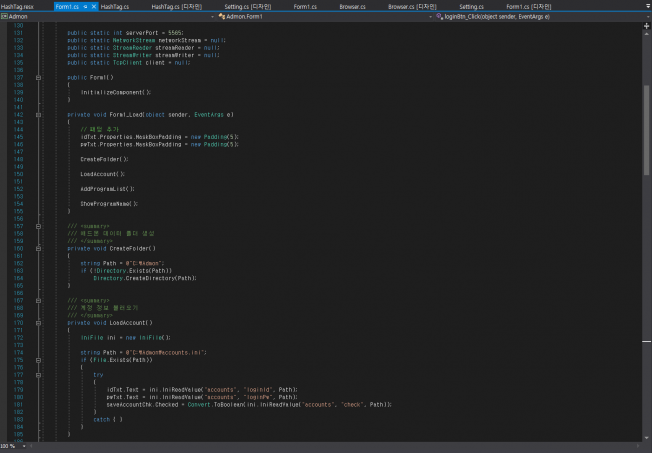Viewport: 652px width, 453px height.
Task: Collapse the Form1() constructor at line 137
Action: (38, 78)
